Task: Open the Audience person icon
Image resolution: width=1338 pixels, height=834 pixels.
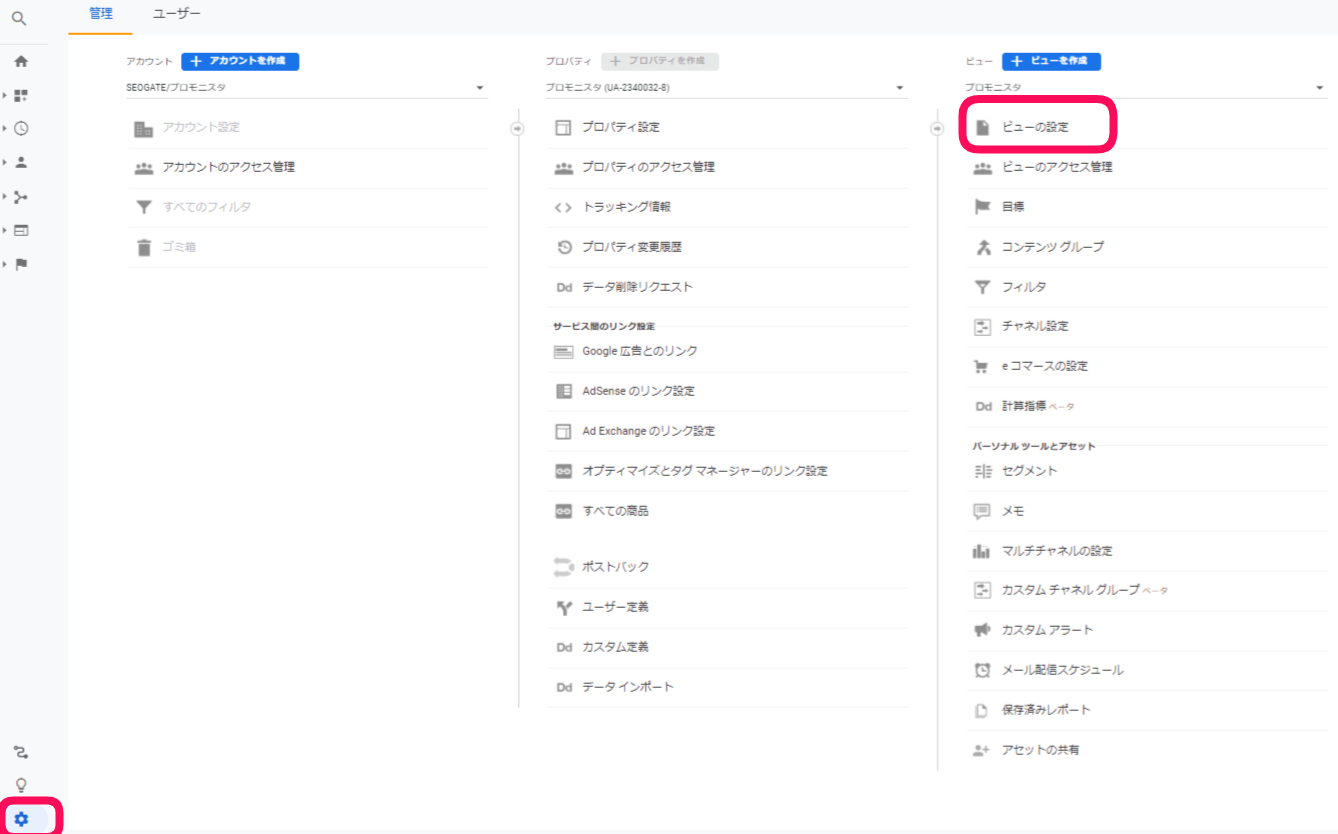Action: (21, 162)
